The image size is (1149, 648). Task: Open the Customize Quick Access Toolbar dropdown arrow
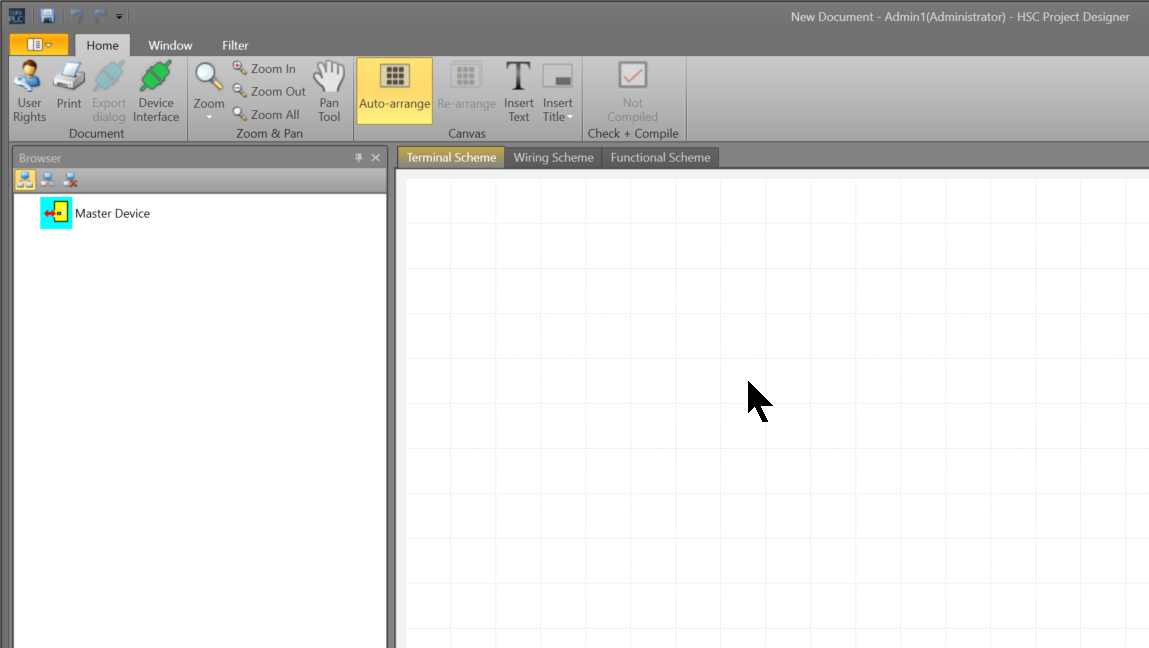click(119, 16)
